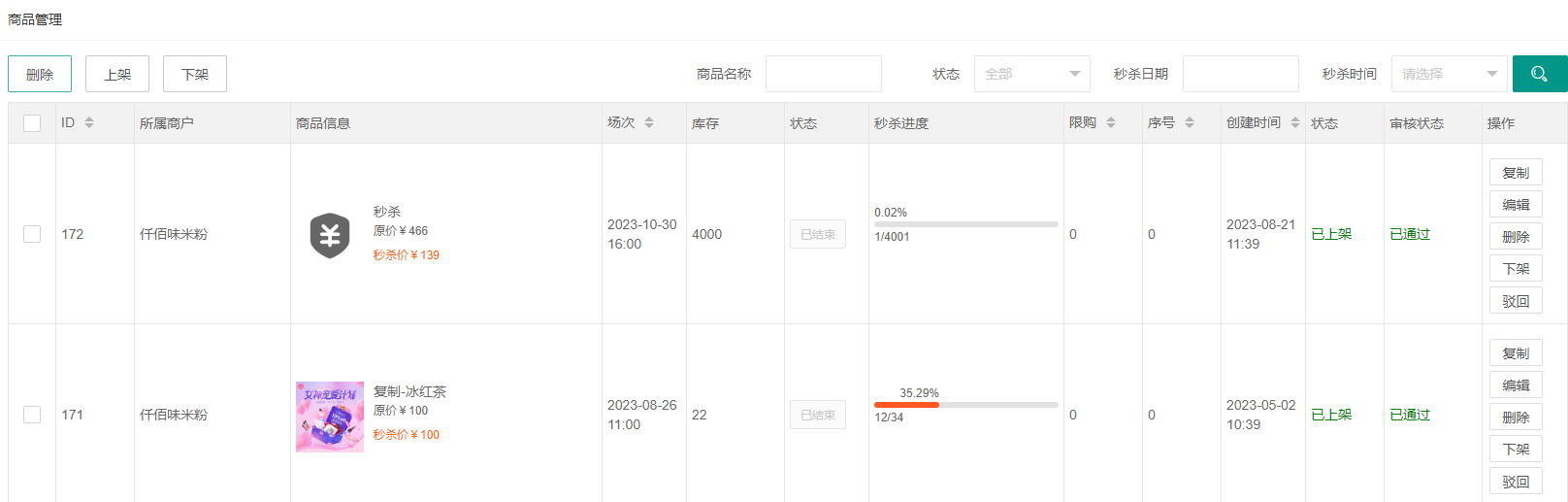Click 驳回 for product 171
This screenshot has width=1568, height=502.
click(1516, 482)
